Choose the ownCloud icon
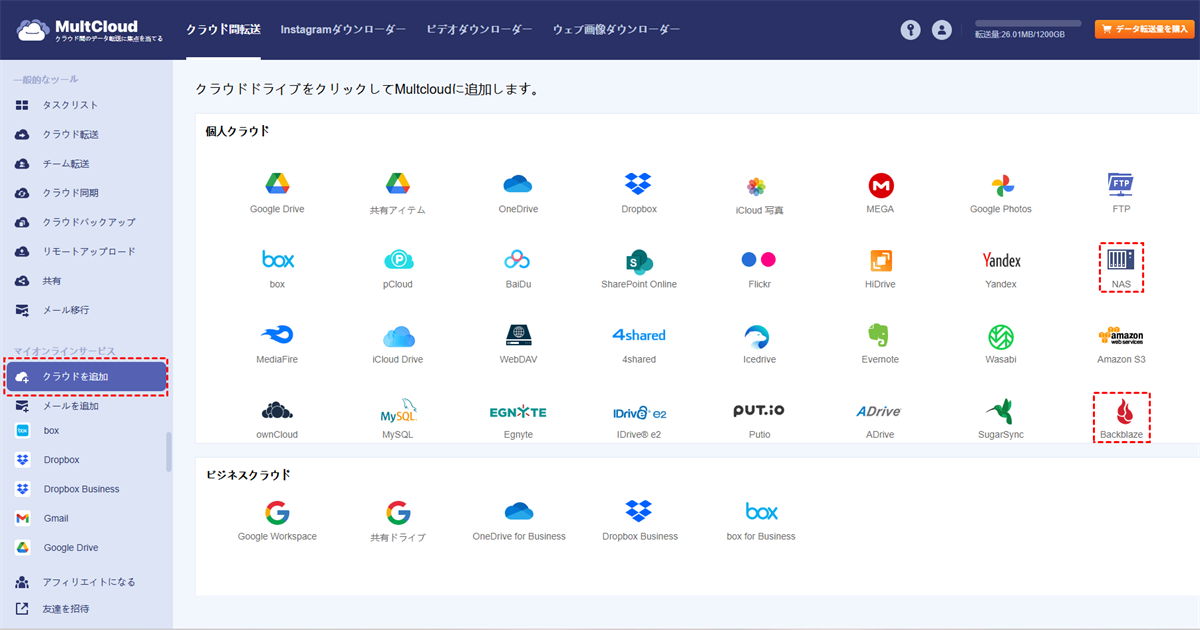This screenshot has width=1200, height=630. tap(277, 411)
